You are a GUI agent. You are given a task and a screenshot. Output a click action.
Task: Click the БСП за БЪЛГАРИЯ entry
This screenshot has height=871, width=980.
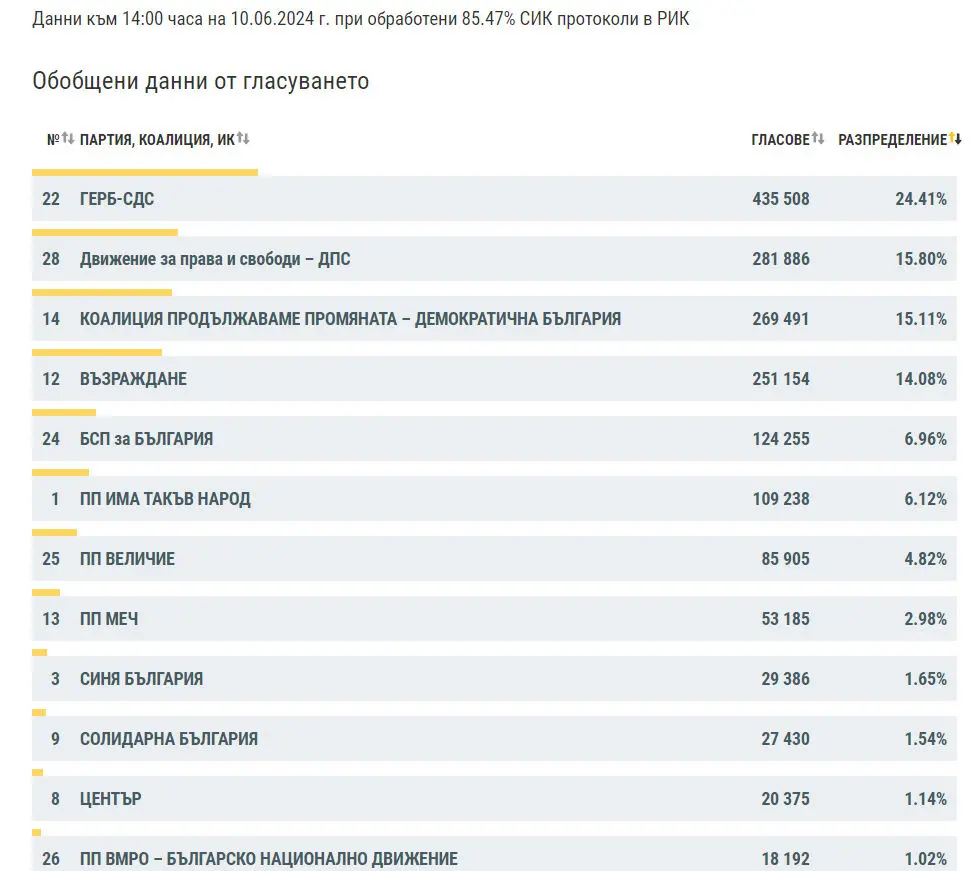[x=146, y=439]
